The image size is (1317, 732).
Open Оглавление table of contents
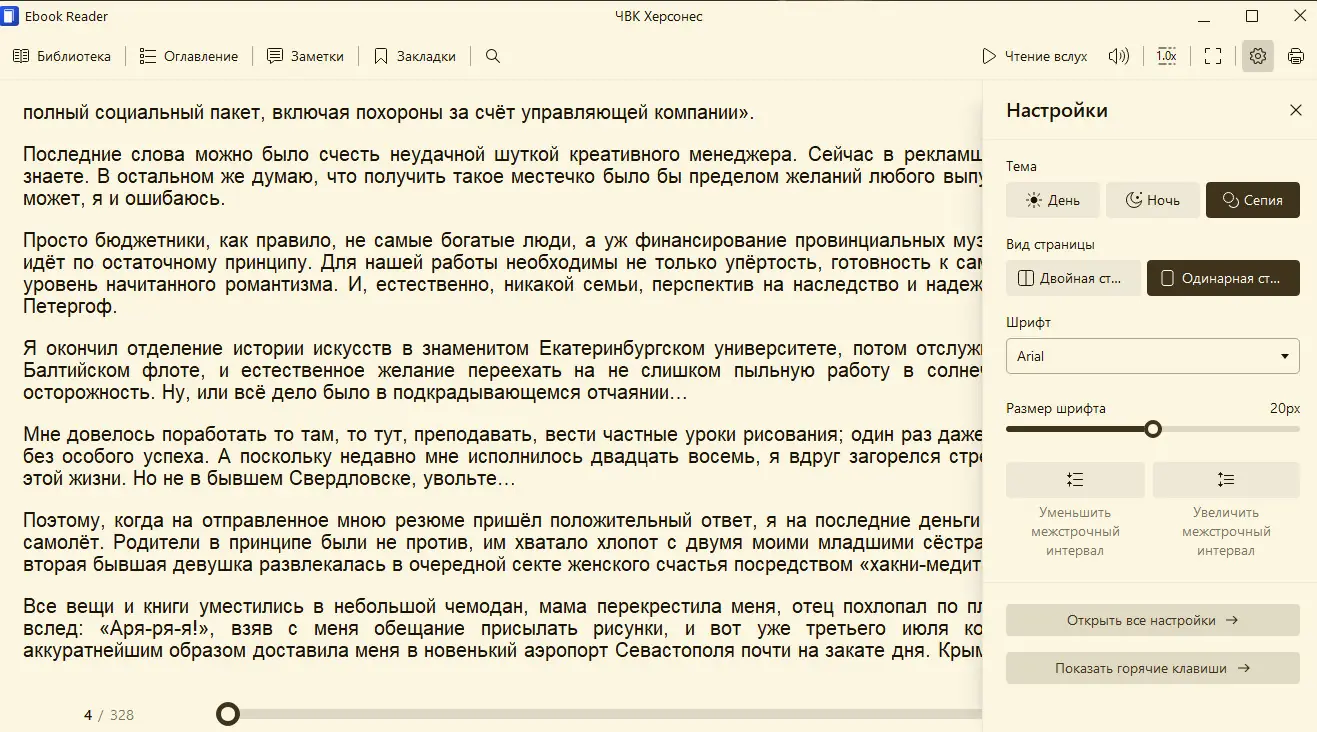[189, 56]
